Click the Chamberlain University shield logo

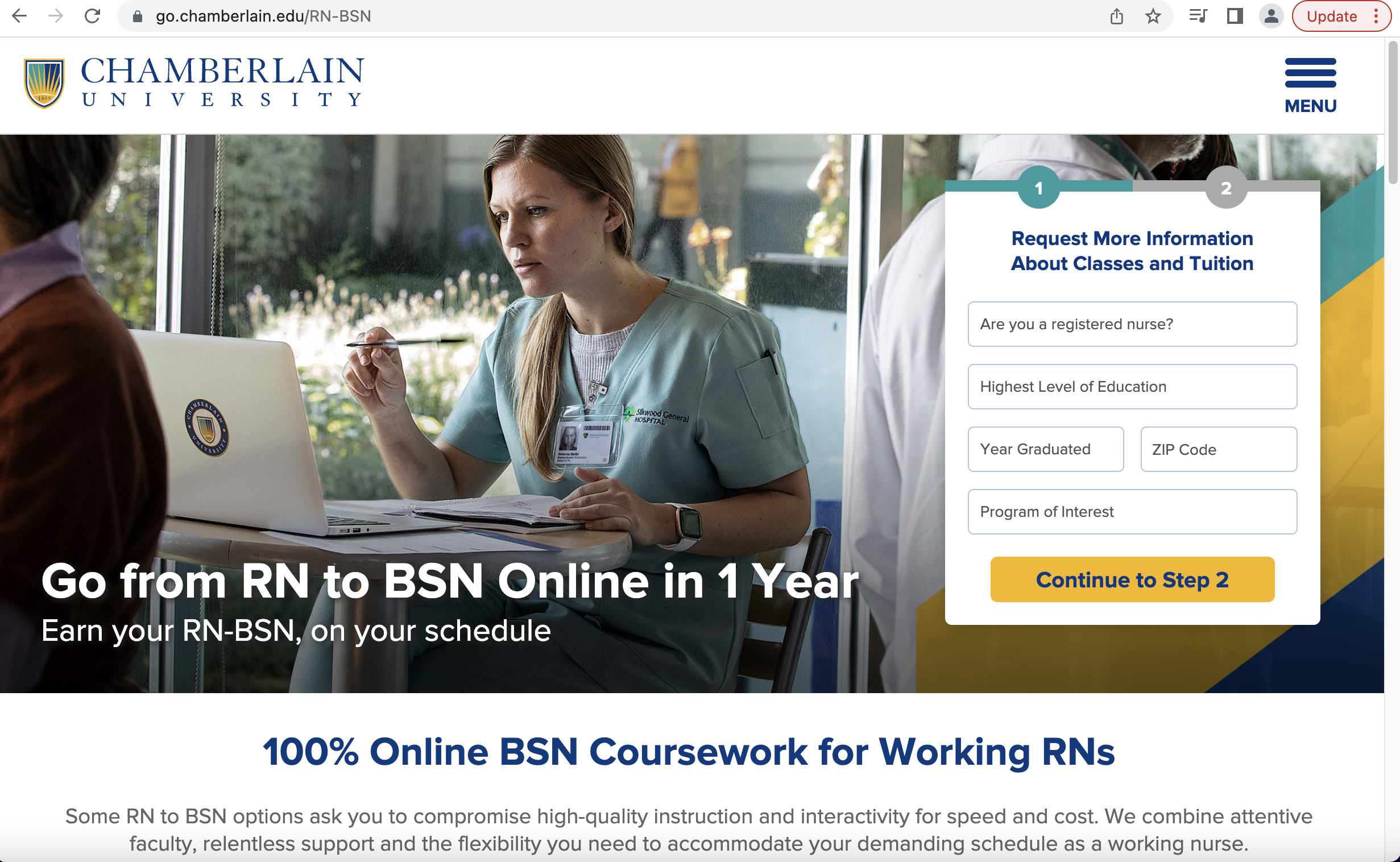[x=44, y=83]
